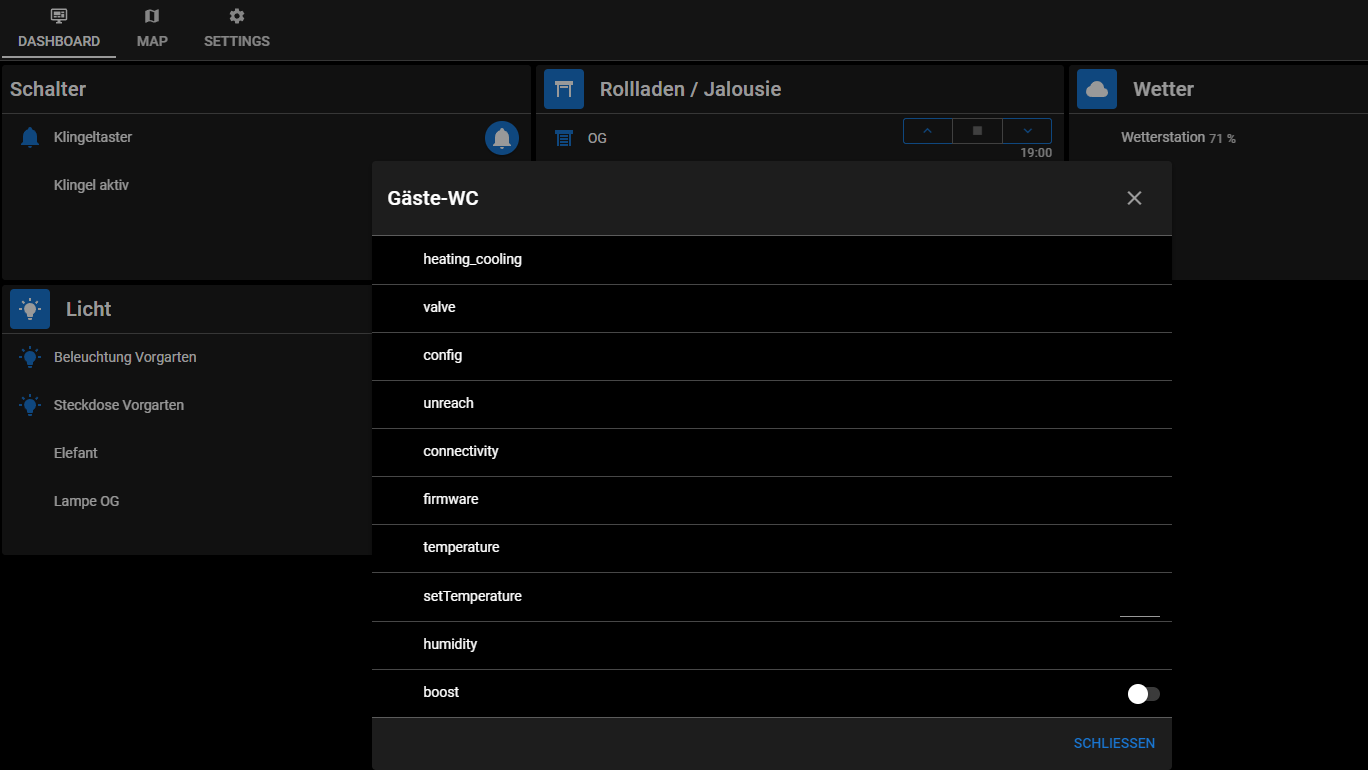Select the unreach row
Viewport: 1368px width, 770px height.
(x=772, y=404)
